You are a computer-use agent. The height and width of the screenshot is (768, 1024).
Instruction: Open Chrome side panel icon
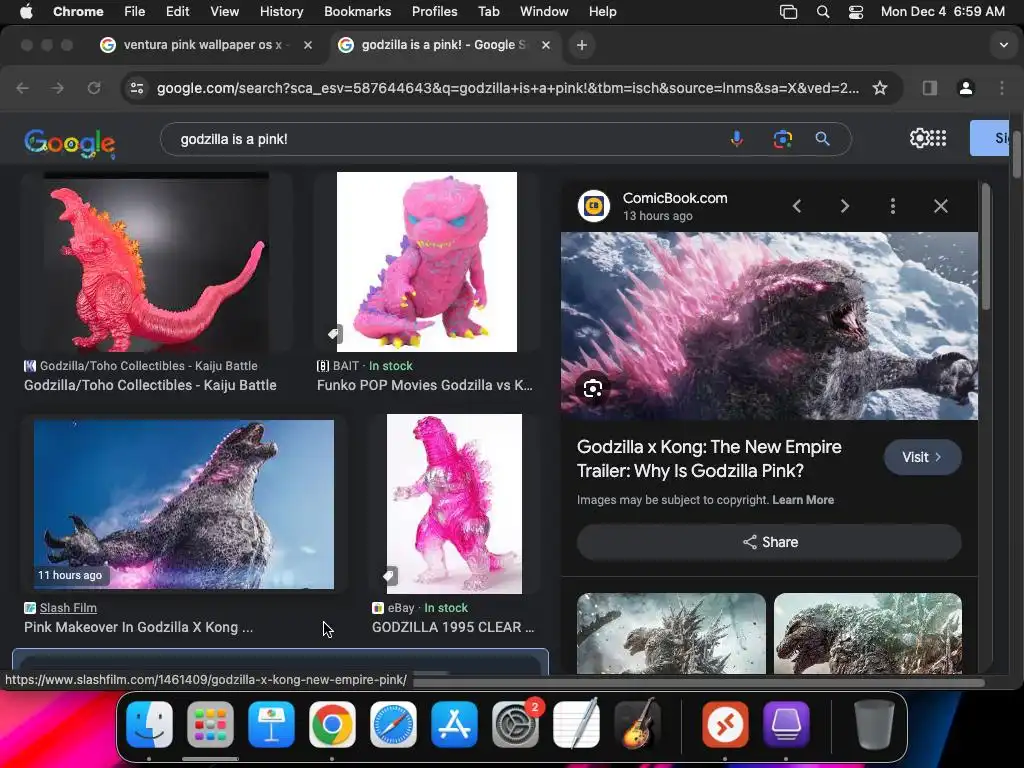tap(929, 88)
